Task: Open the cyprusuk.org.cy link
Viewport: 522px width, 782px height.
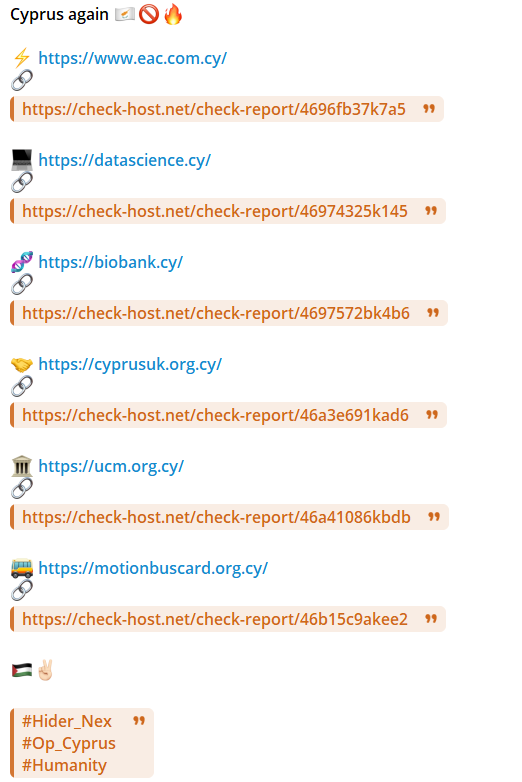Action: coord(130,364)
